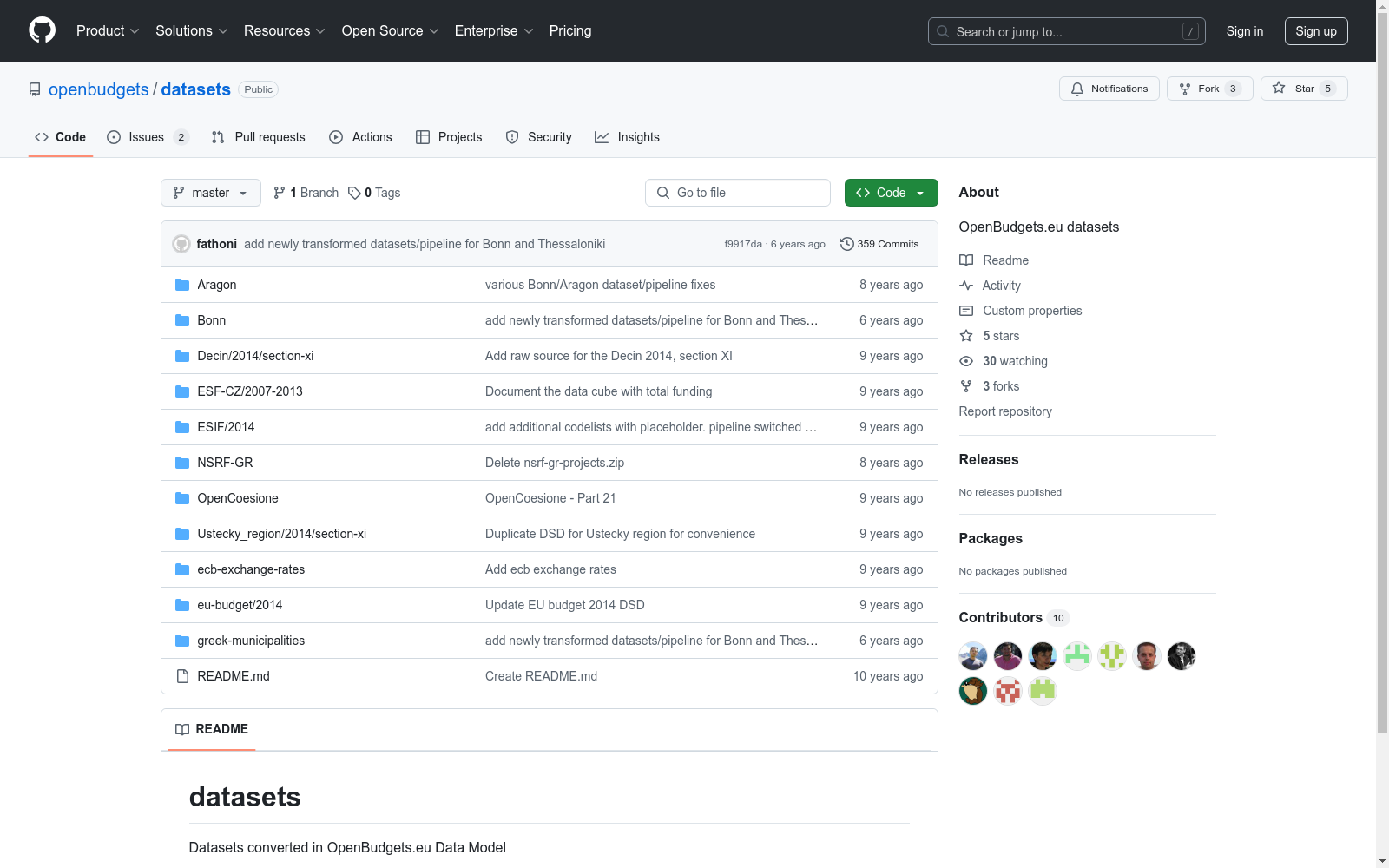
Task: Click the fork icon beside 3 forks
Action: 966,386
